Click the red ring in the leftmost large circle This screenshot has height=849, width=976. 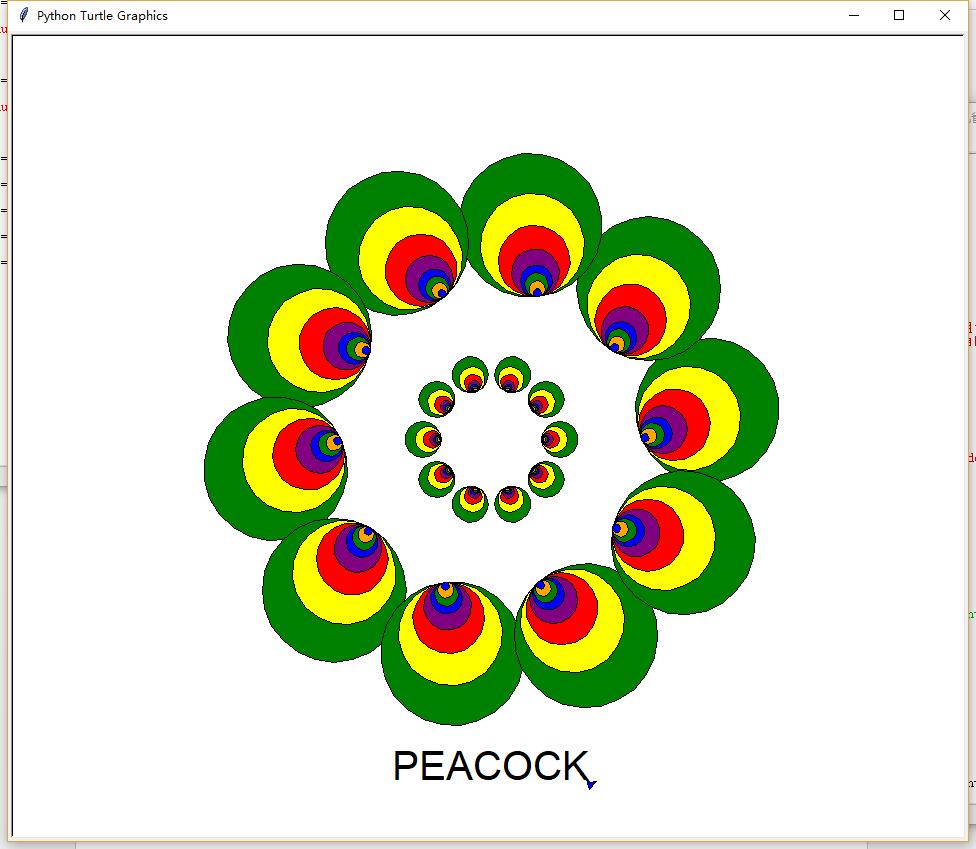click(x=292, y=460)
